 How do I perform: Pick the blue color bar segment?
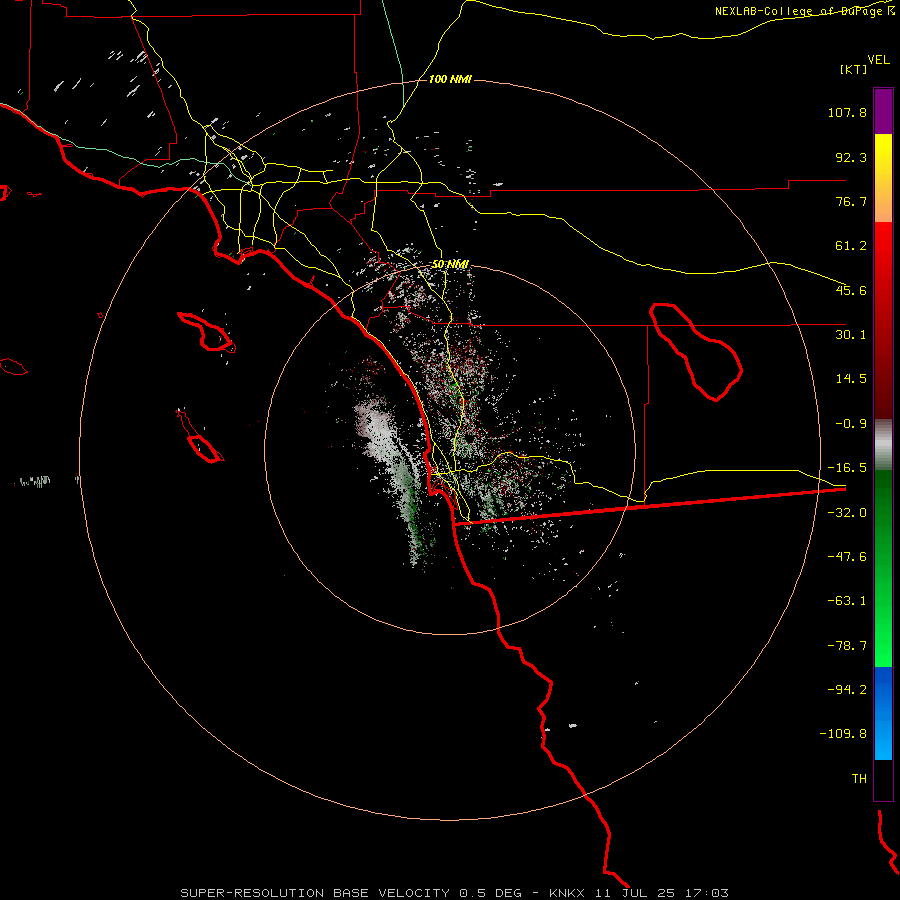(883, 713)
